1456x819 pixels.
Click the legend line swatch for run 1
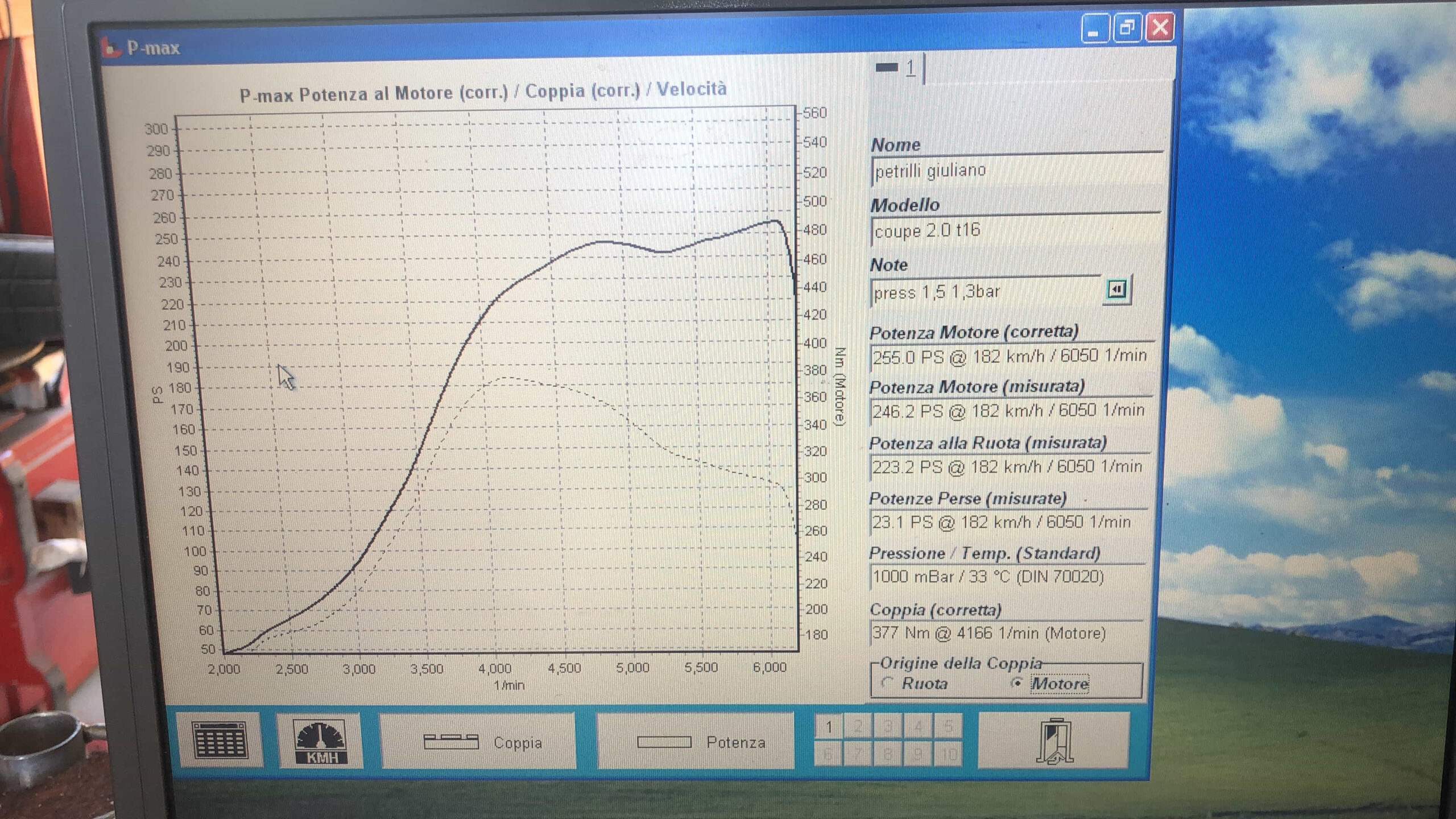click(x=887, y=68)
